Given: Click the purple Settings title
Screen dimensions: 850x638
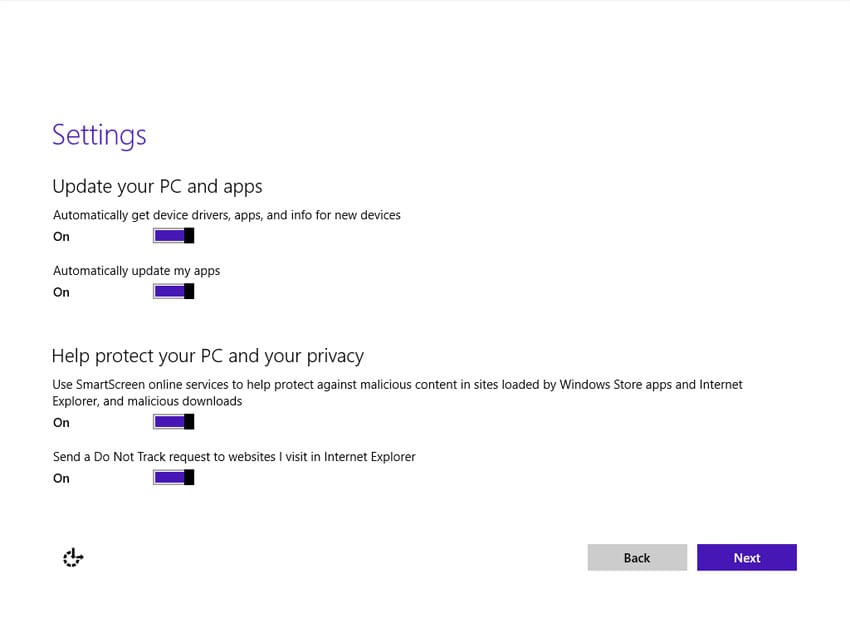Looking at the screenshot, I should click(x=99, y=135).
